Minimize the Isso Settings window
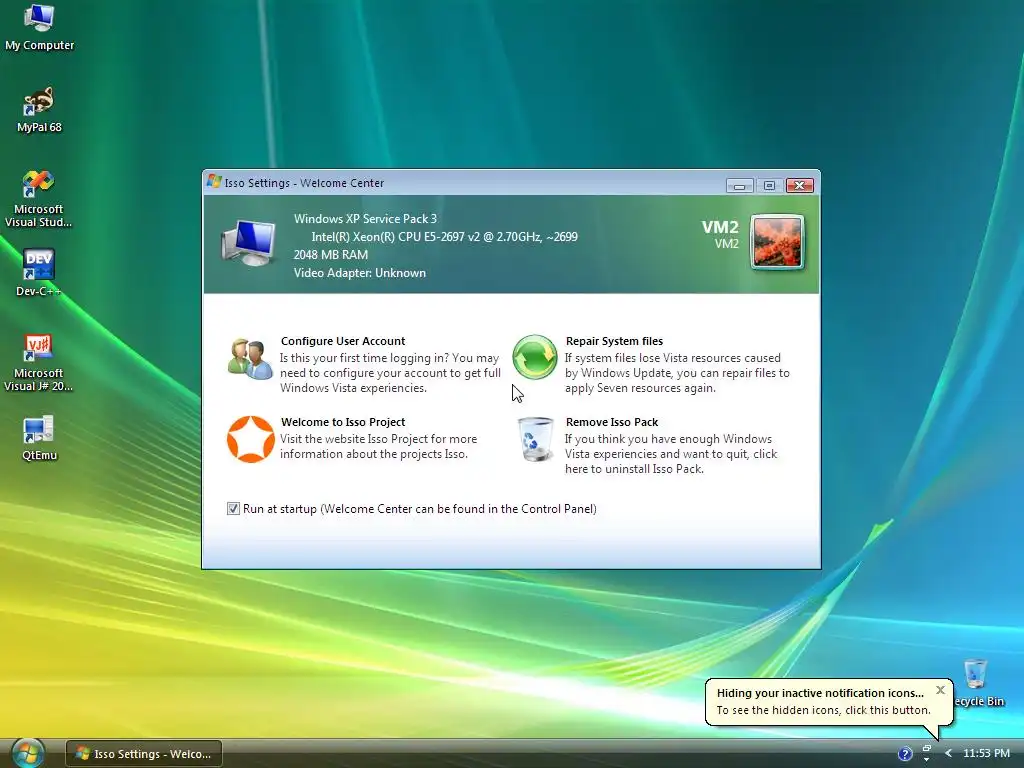The width and height of the screenshot is (1024, 768). tap(739, 185)
